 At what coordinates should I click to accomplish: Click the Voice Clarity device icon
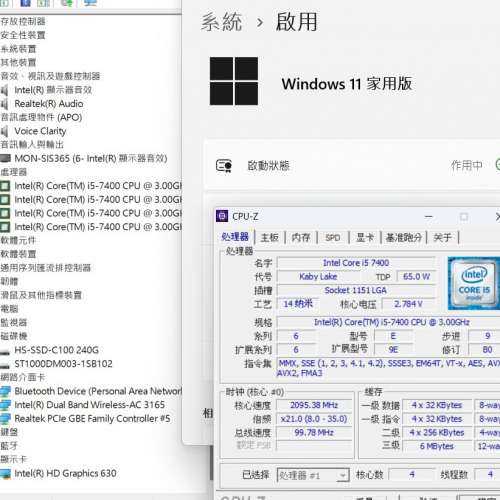[4, 131]
